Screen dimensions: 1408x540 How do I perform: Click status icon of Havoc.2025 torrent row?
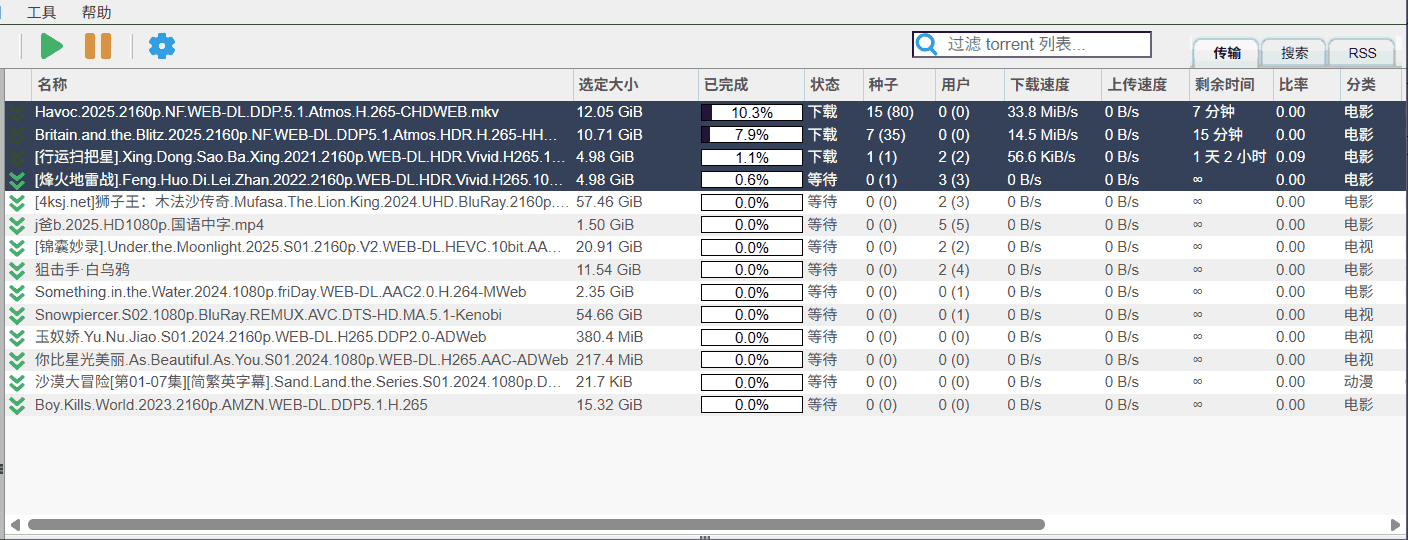pyautogui.click(x=17, y=112)
